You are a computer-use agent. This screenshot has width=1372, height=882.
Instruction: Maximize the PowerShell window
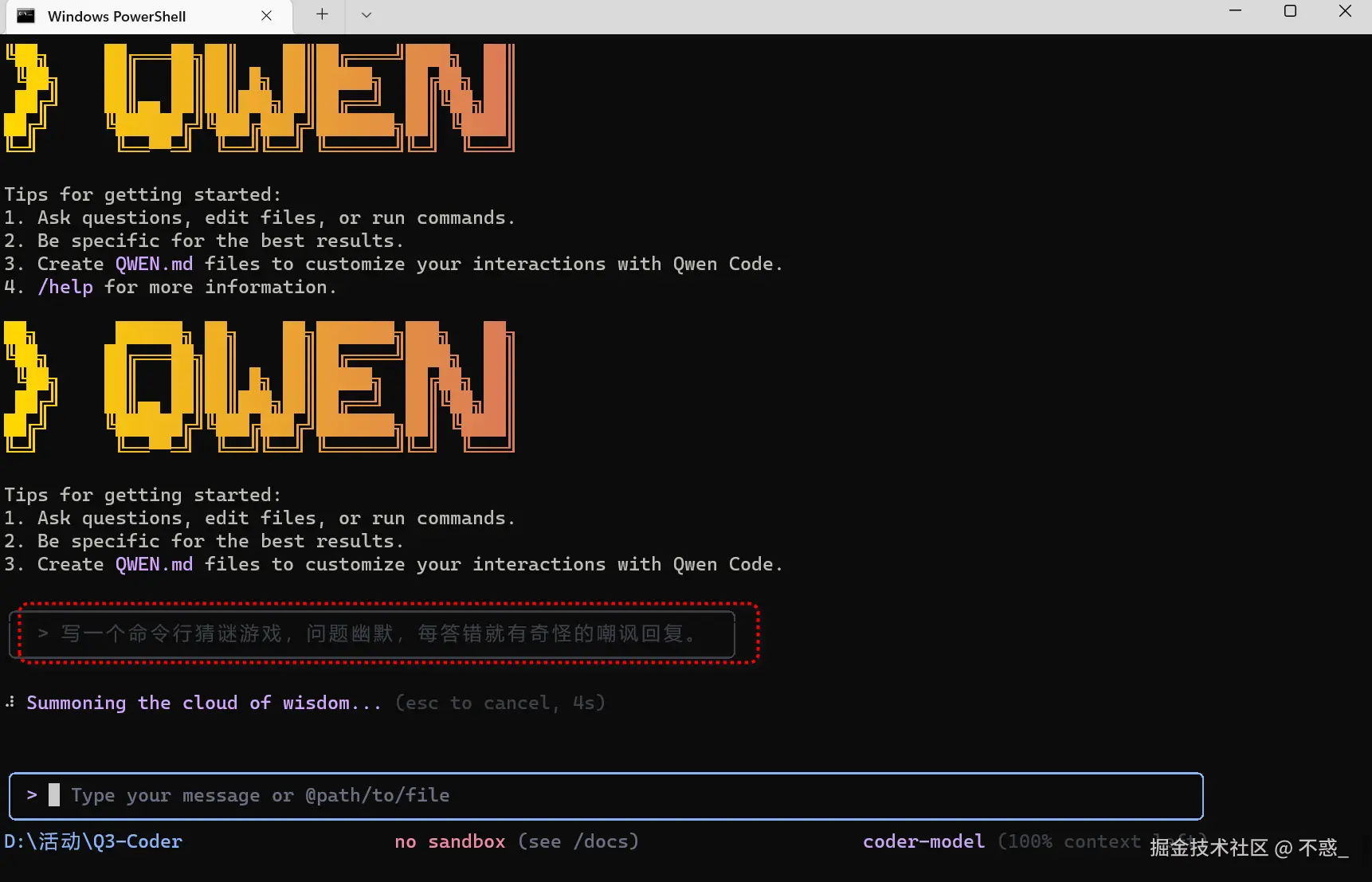tap(1291, 11)
